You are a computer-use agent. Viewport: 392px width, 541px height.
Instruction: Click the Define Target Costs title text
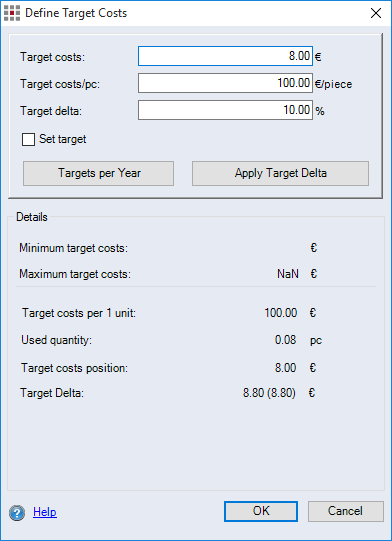click(76, 13)
